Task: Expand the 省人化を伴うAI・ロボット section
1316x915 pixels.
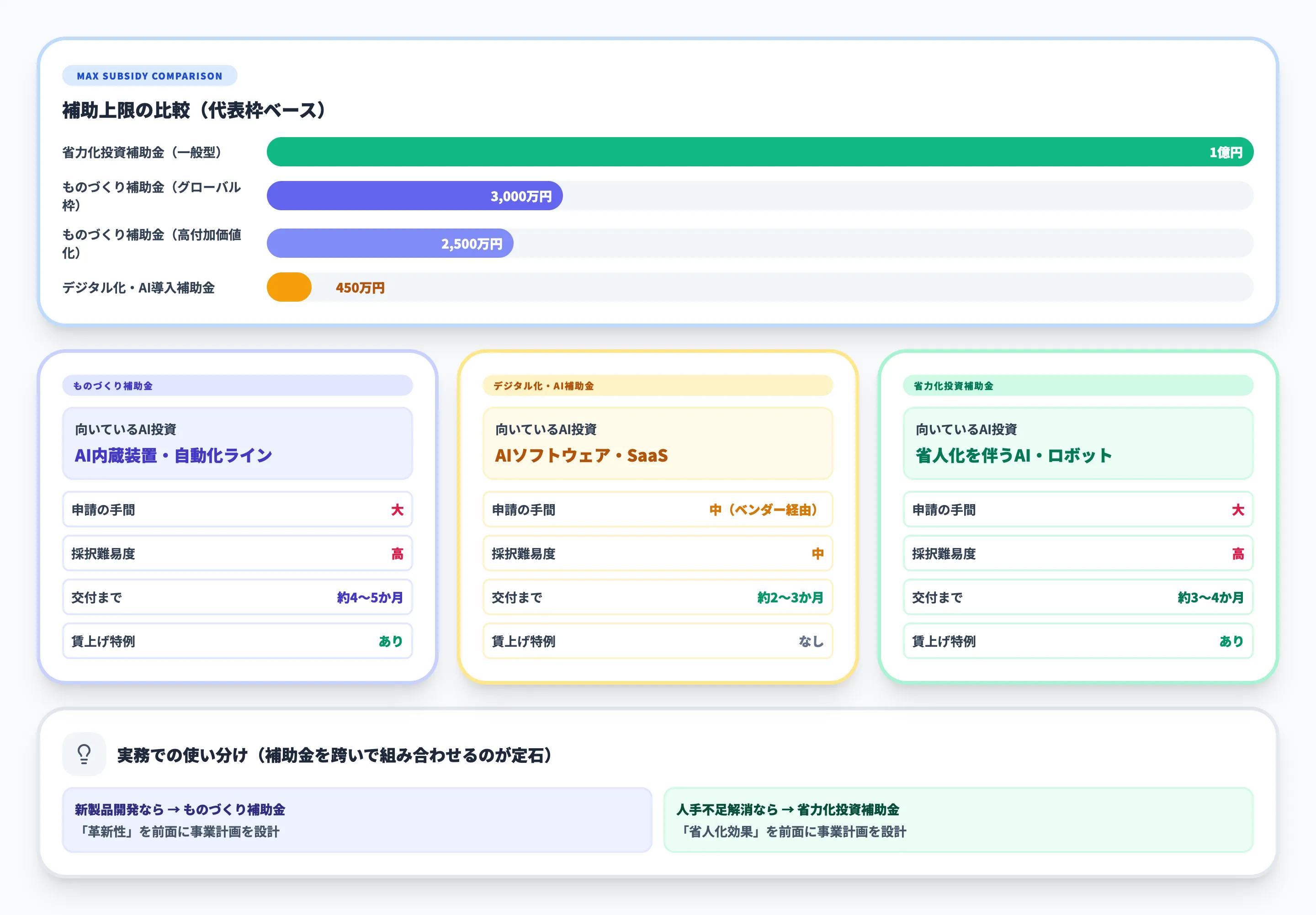Action: [x=1077, y=442]
